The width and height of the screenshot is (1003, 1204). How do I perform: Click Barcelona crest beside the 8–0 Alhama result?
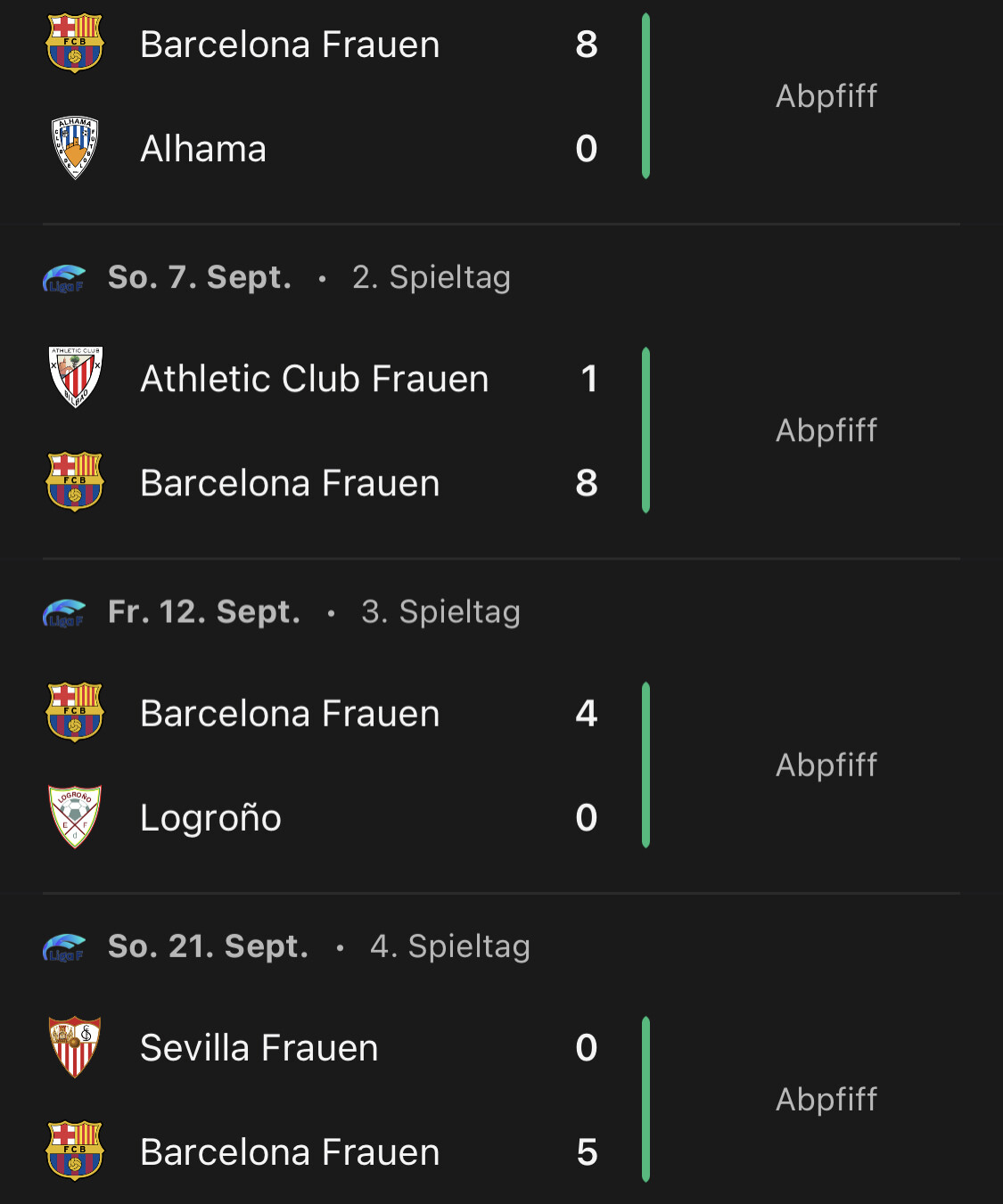click(x=75, y=43)
